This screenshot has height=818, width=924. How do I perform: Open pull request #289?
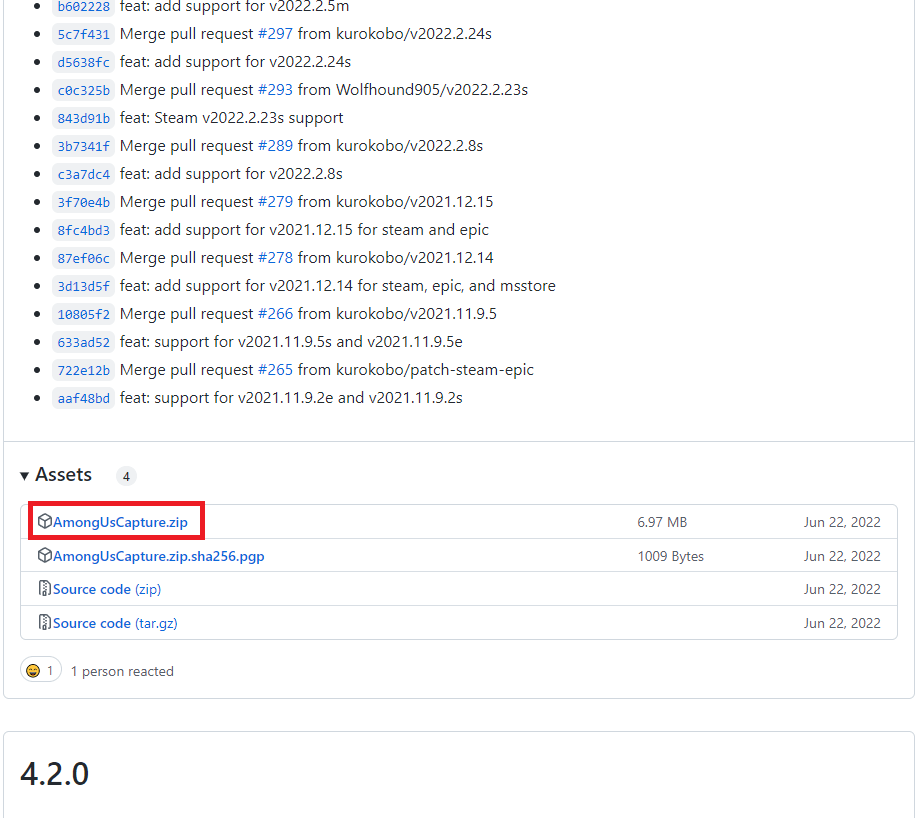(275, 146)
